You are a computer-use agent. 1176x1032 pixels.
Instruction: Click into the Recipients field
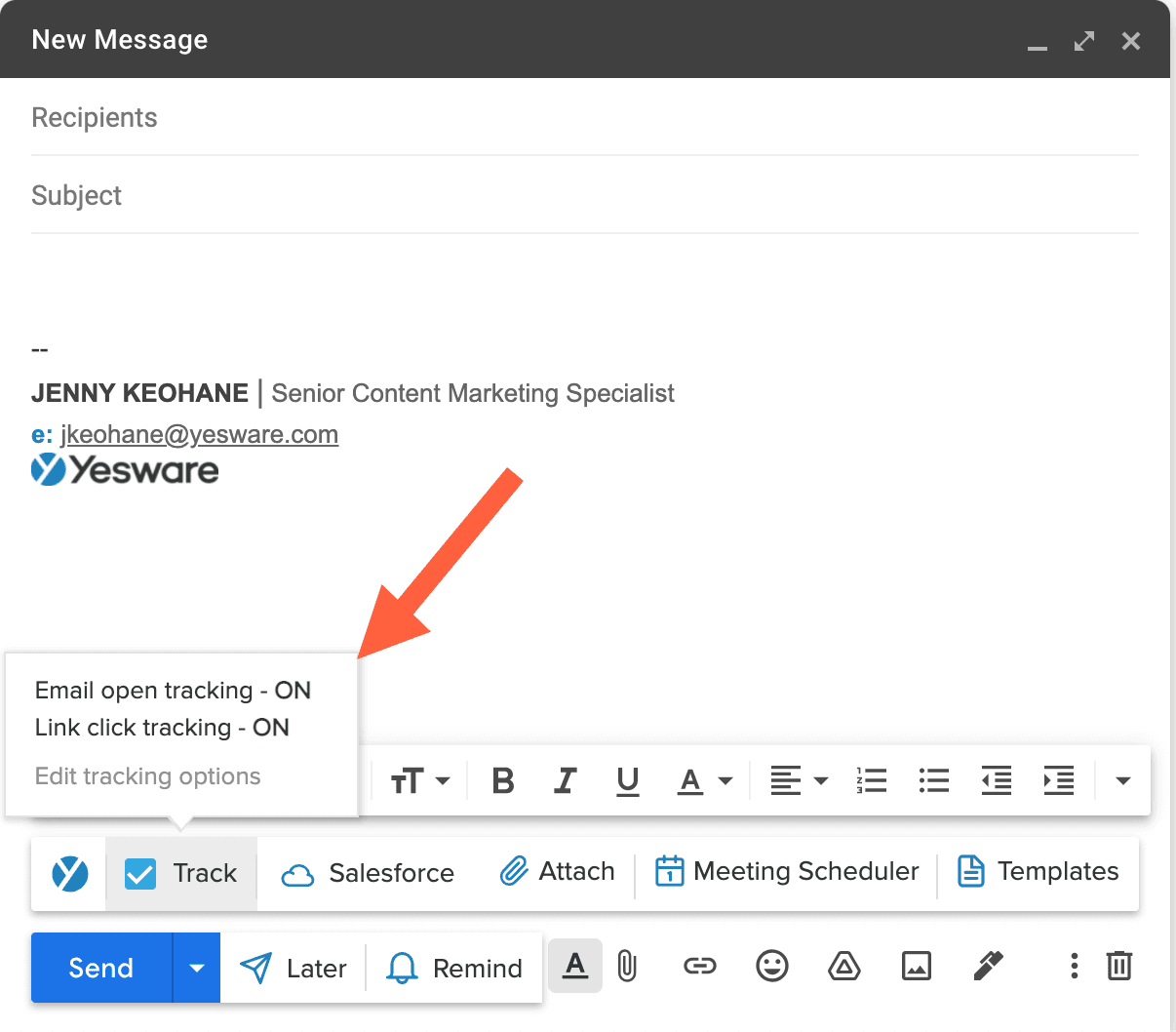pos(585,118)
